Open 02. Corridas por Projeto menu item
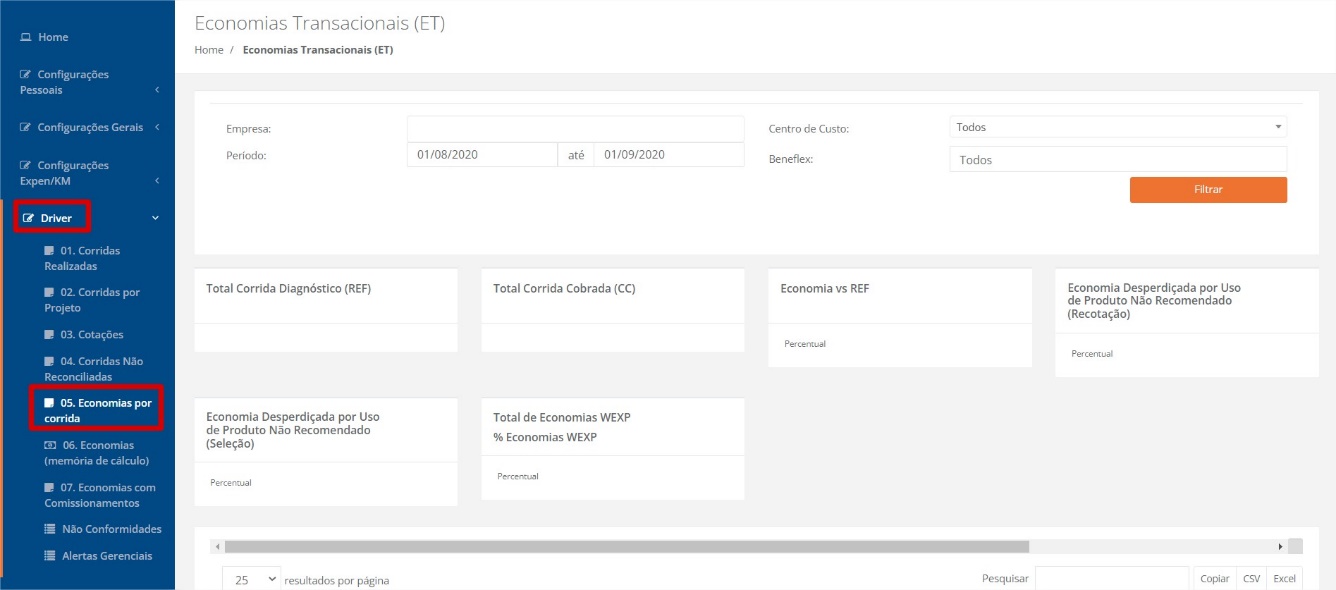 coord(92,301)
